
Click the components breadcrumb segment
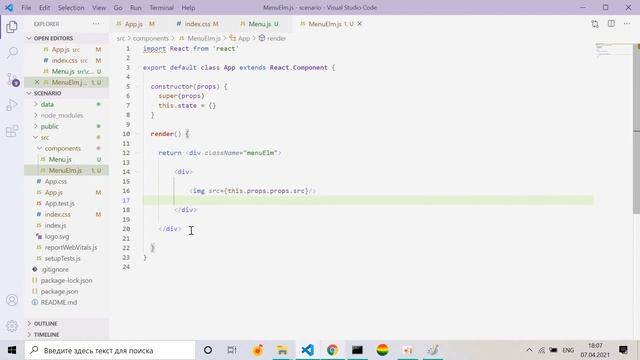(x=151, y=38)
